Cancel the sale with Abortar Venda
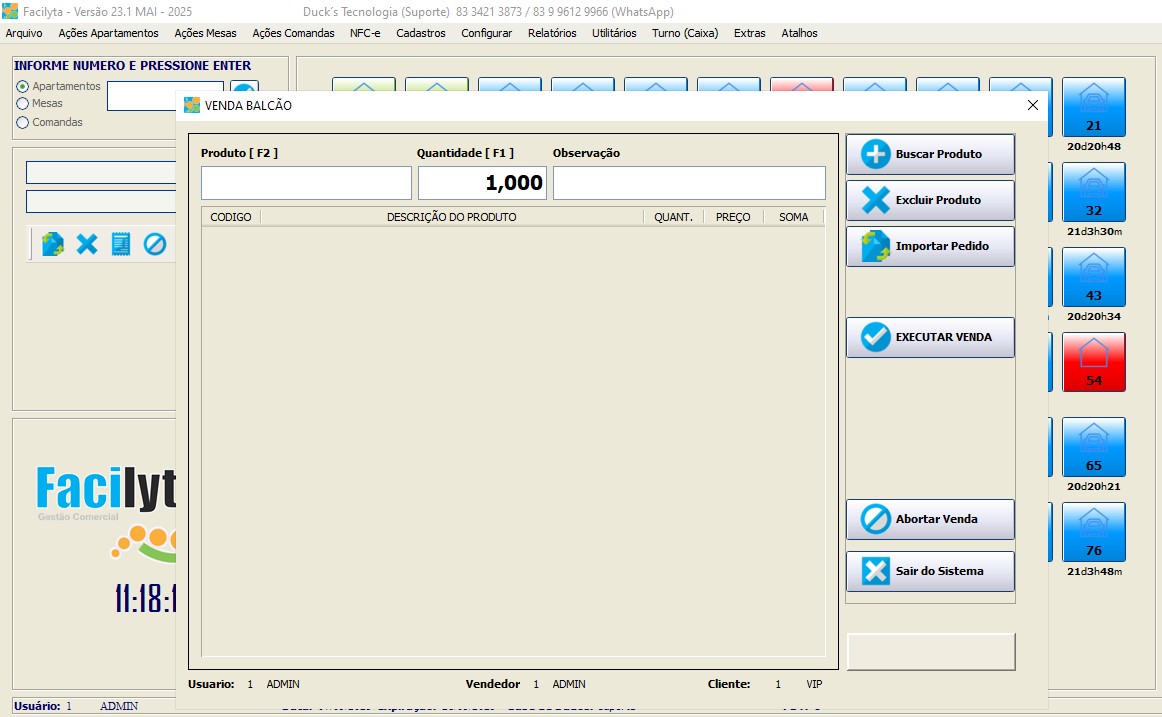Image resolution: width=1162 pixels, height=717 pixels. tap(930, 520)
